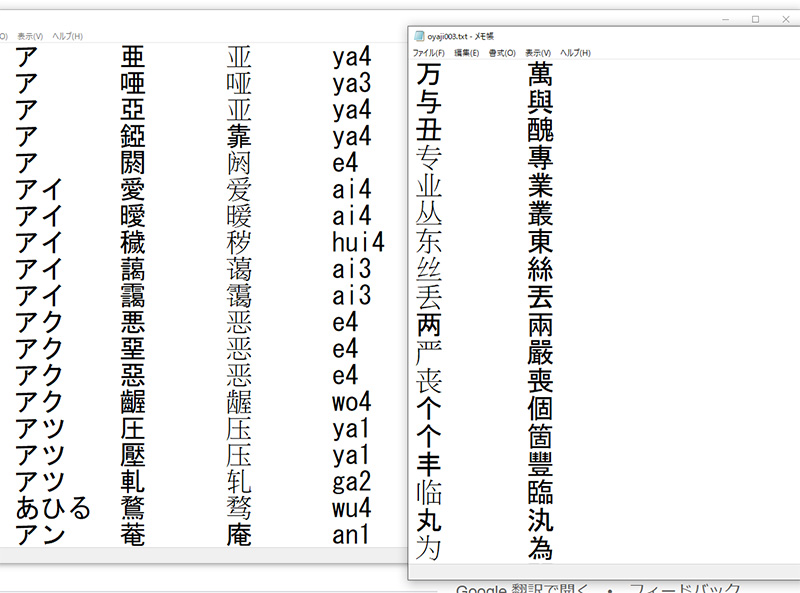800x593 pixels.
Task: Close the window with the X button
Action: [x=783, y=19]
